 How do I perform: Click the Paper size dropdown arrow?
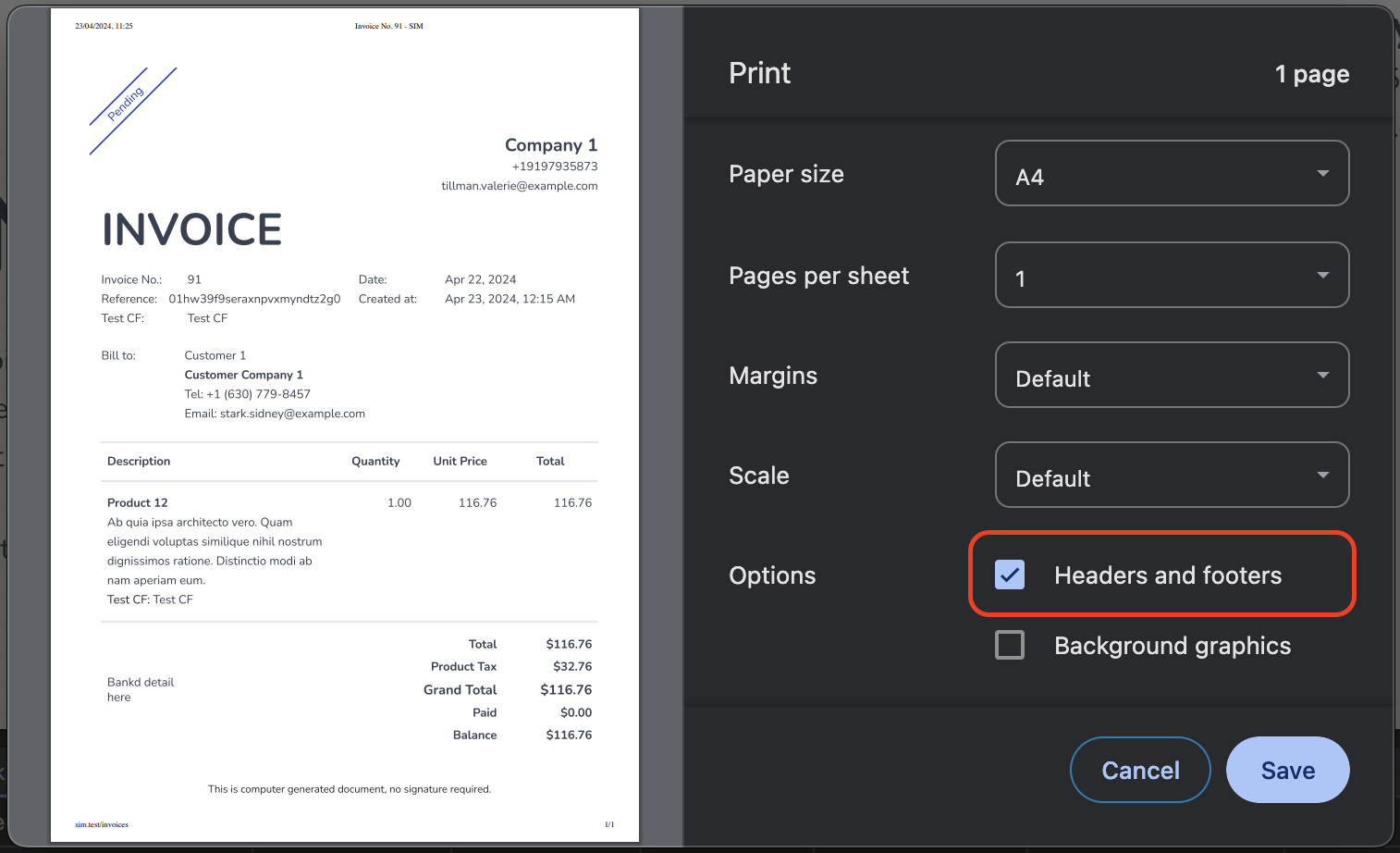tap(1323, 174)
